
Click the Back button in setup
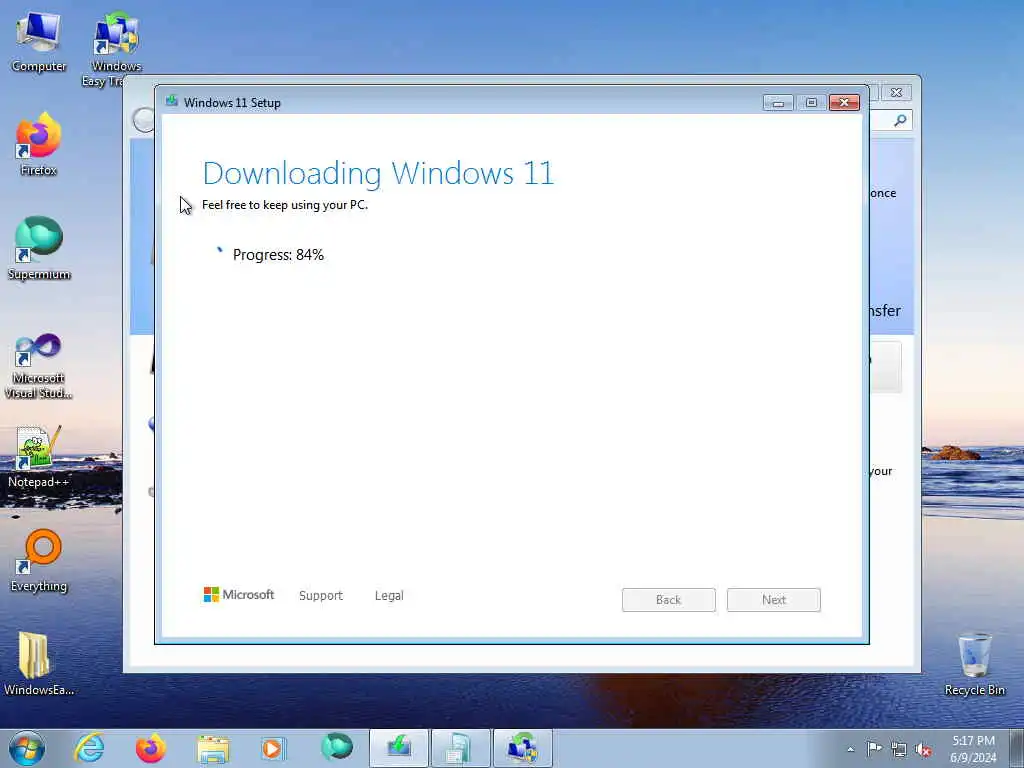coord(668,600)
